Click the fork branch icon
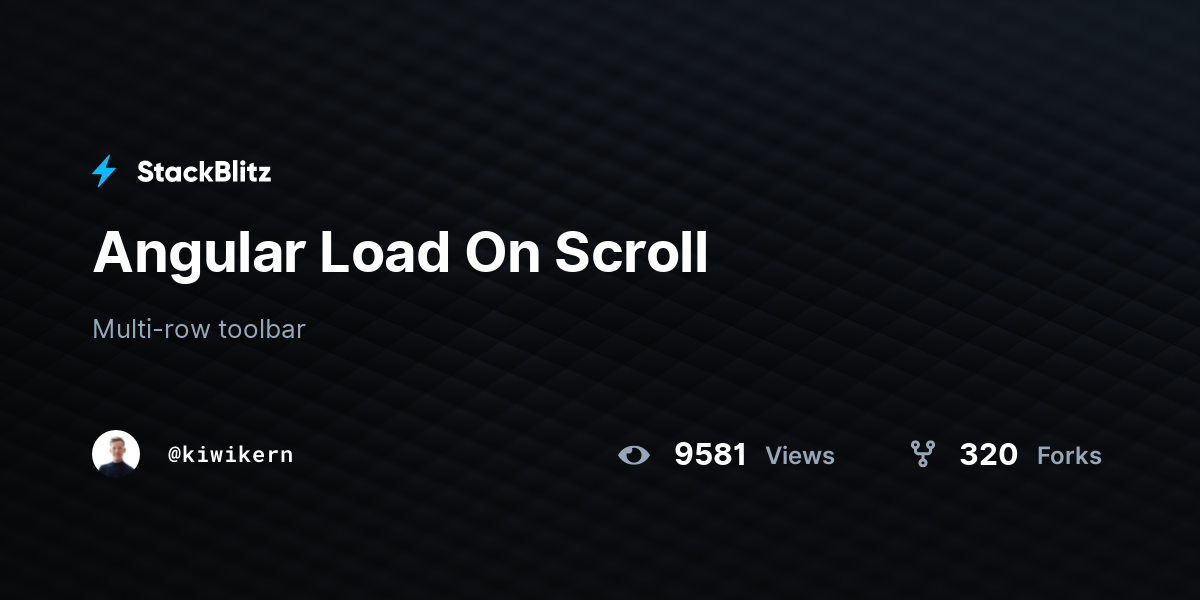Viewport: 1200px width, 600px height. pos(922,454)
